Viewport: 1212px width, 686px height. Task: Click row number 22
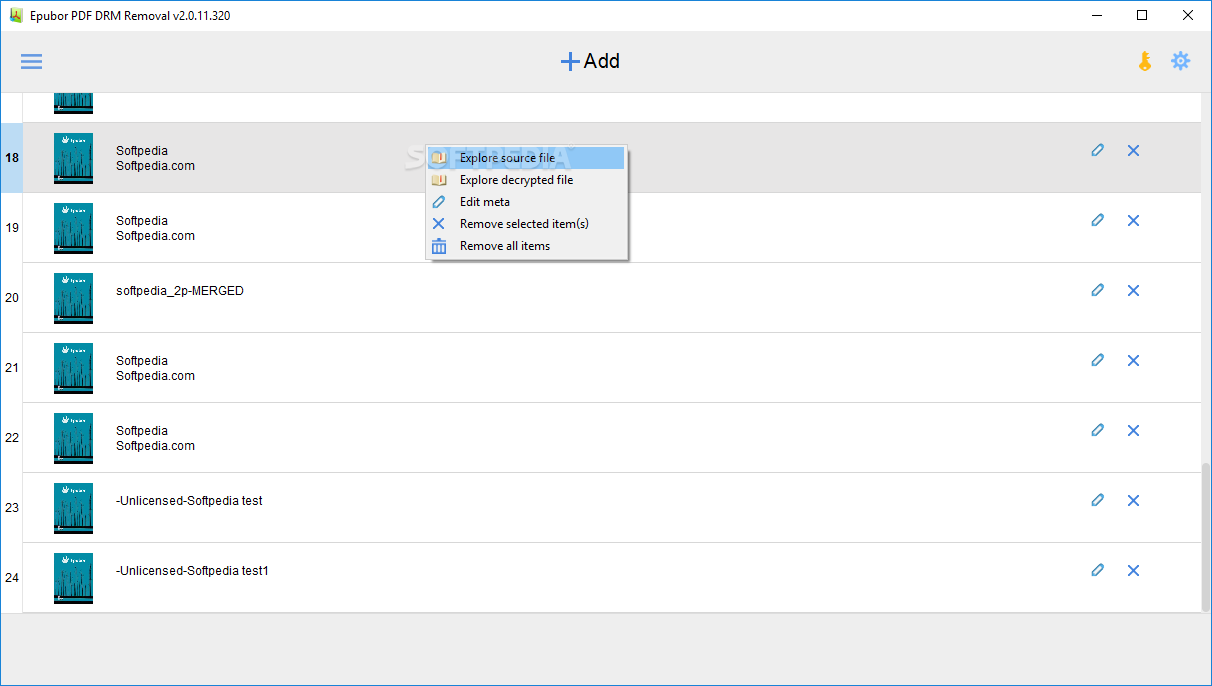12,438
